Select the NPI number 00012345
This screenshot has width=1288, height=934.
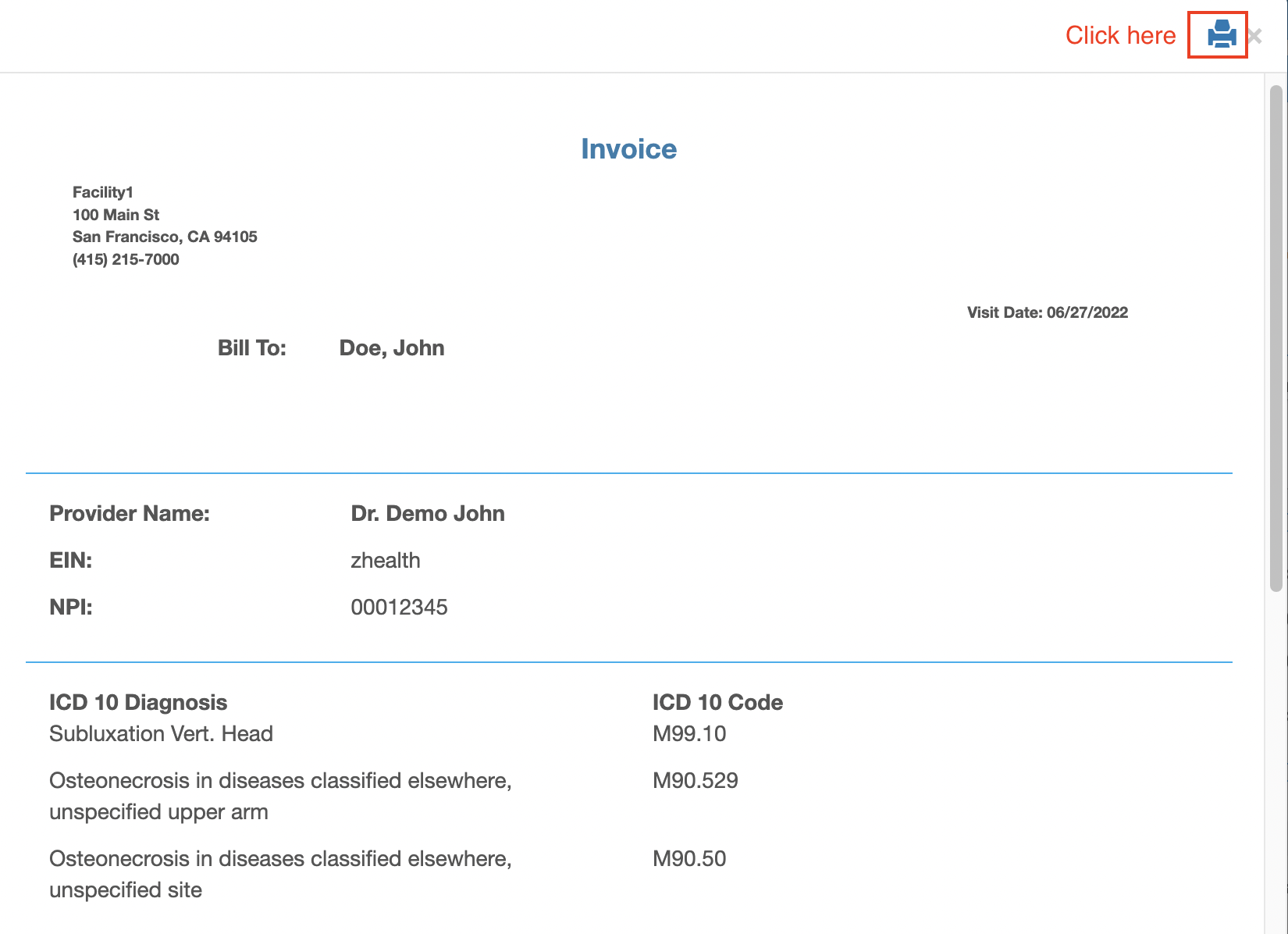click(399, 607)
